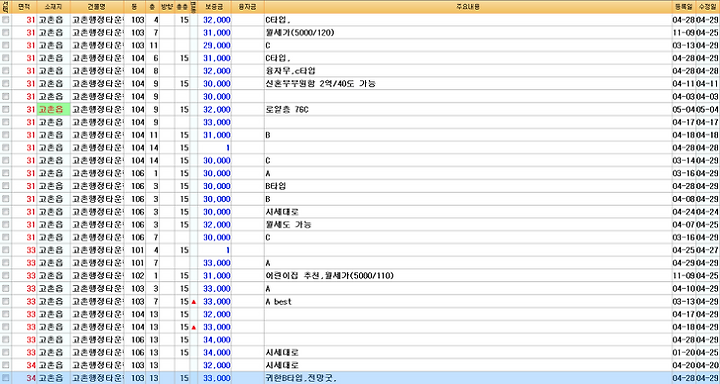This screenshot has height=384, width=720.
Task: Select checkbox of 어린이집 추천 listing
Action: pos(6,276)
